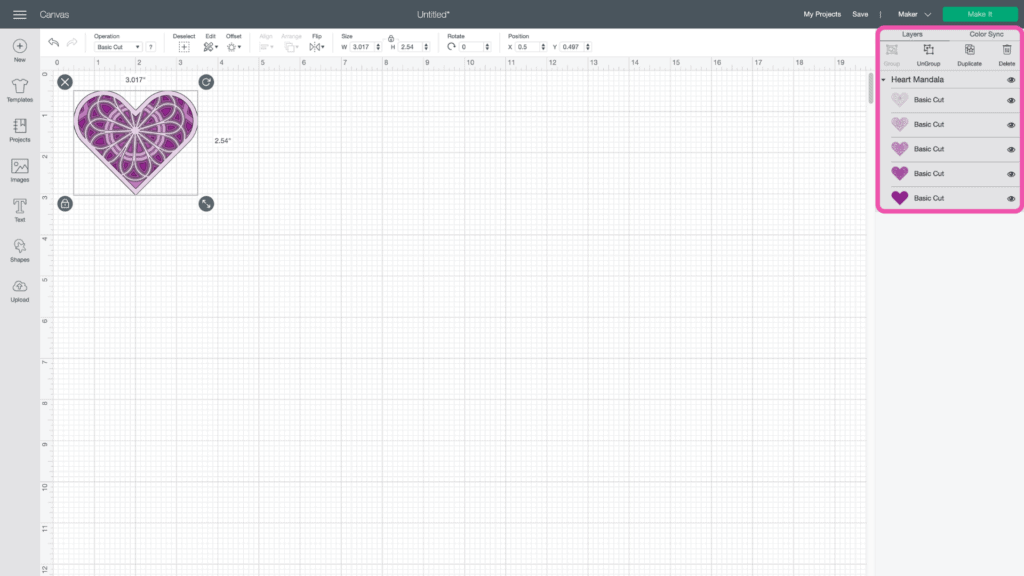
Task: Click the rotate handle on the heart selection
Action: pos(206,82)
